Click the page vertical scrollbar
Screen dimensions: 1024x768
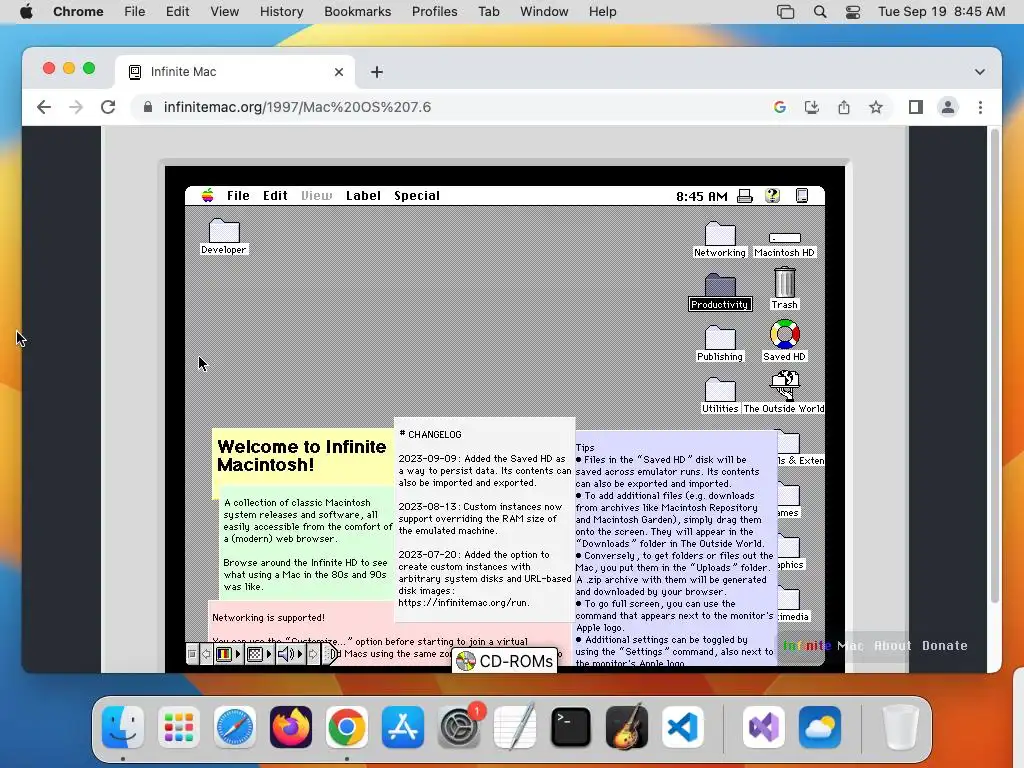click(x=995, y=366)
